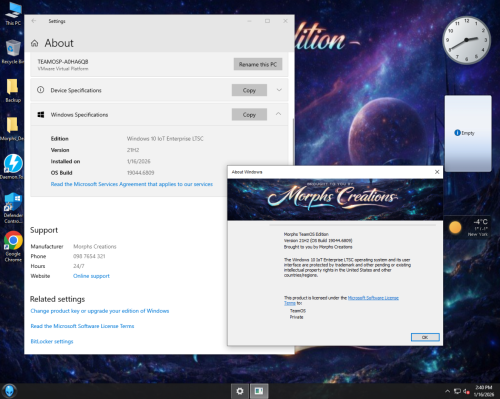The height and width of the screenshot is (399, 500).
Task: Close the About Windows dialog
Action: click(437, 172)
